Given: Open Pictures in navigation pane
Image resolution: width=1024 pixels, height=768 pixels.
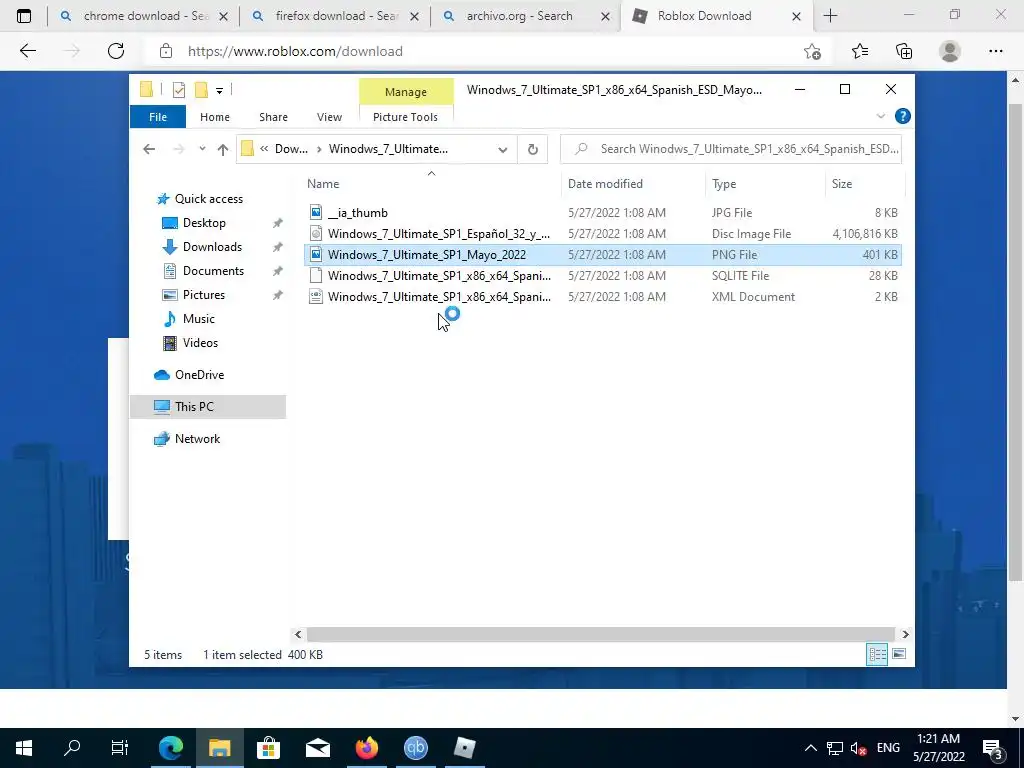Looking at the screenshot, I should point(204,295).
